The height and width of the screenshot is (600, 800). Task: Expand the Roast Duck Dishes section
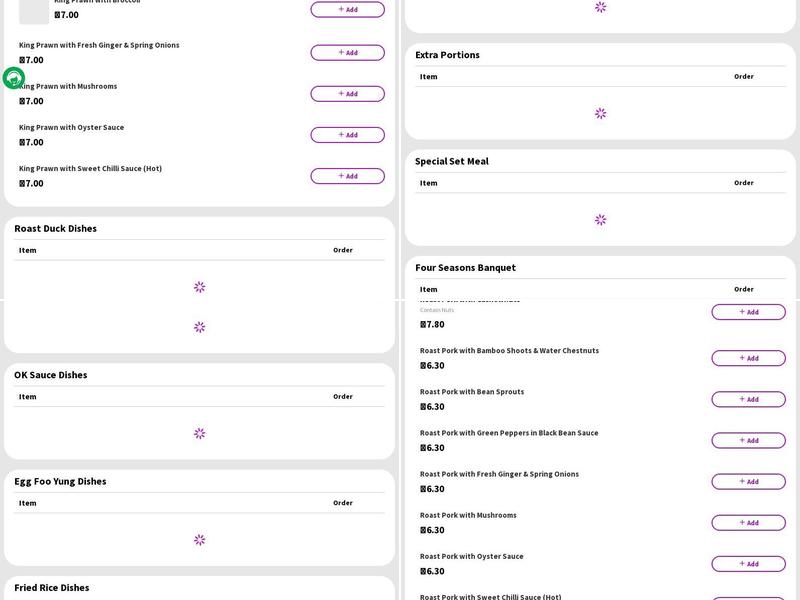[56, 229]
